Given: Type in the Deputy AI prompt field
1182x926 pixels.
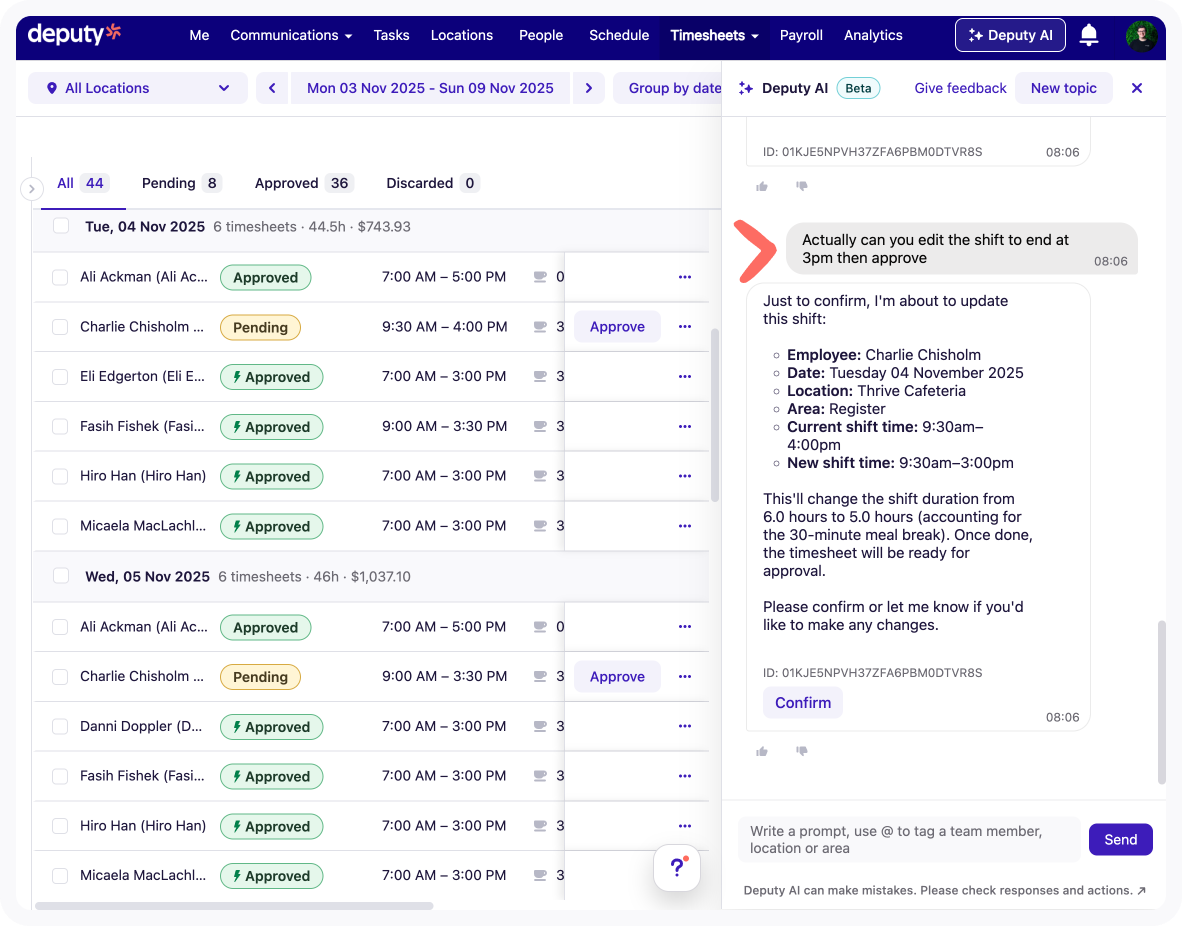Looking at the screenshot, I should (x=908, y=839).
